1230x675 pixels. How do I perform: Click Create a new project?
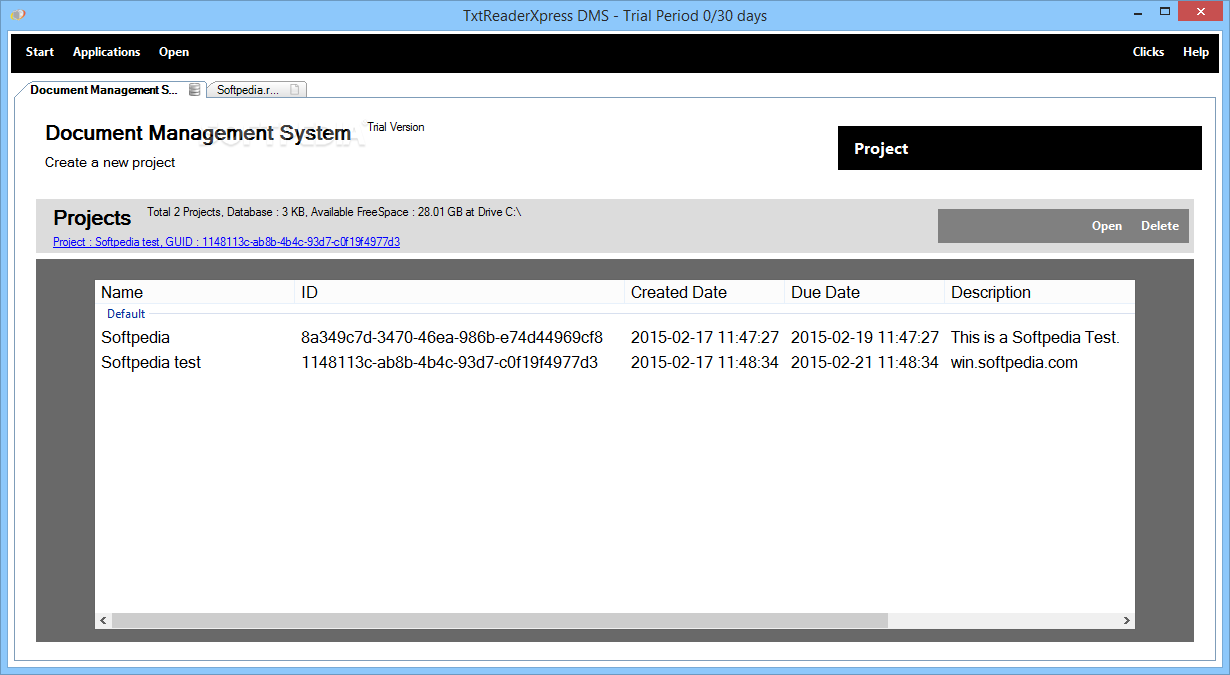[110, 162]
